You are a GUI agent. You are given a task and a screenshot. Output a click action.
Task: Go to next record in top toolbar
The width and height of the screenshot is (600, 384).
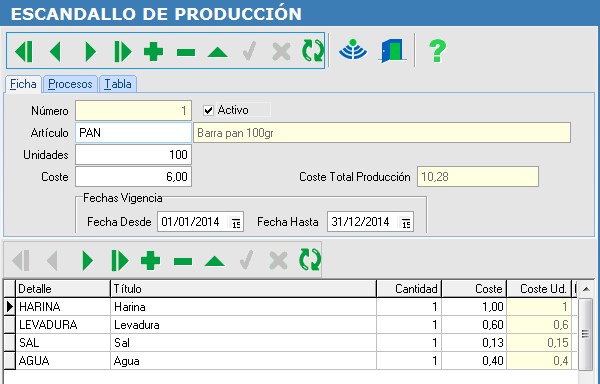coord(90,51)
